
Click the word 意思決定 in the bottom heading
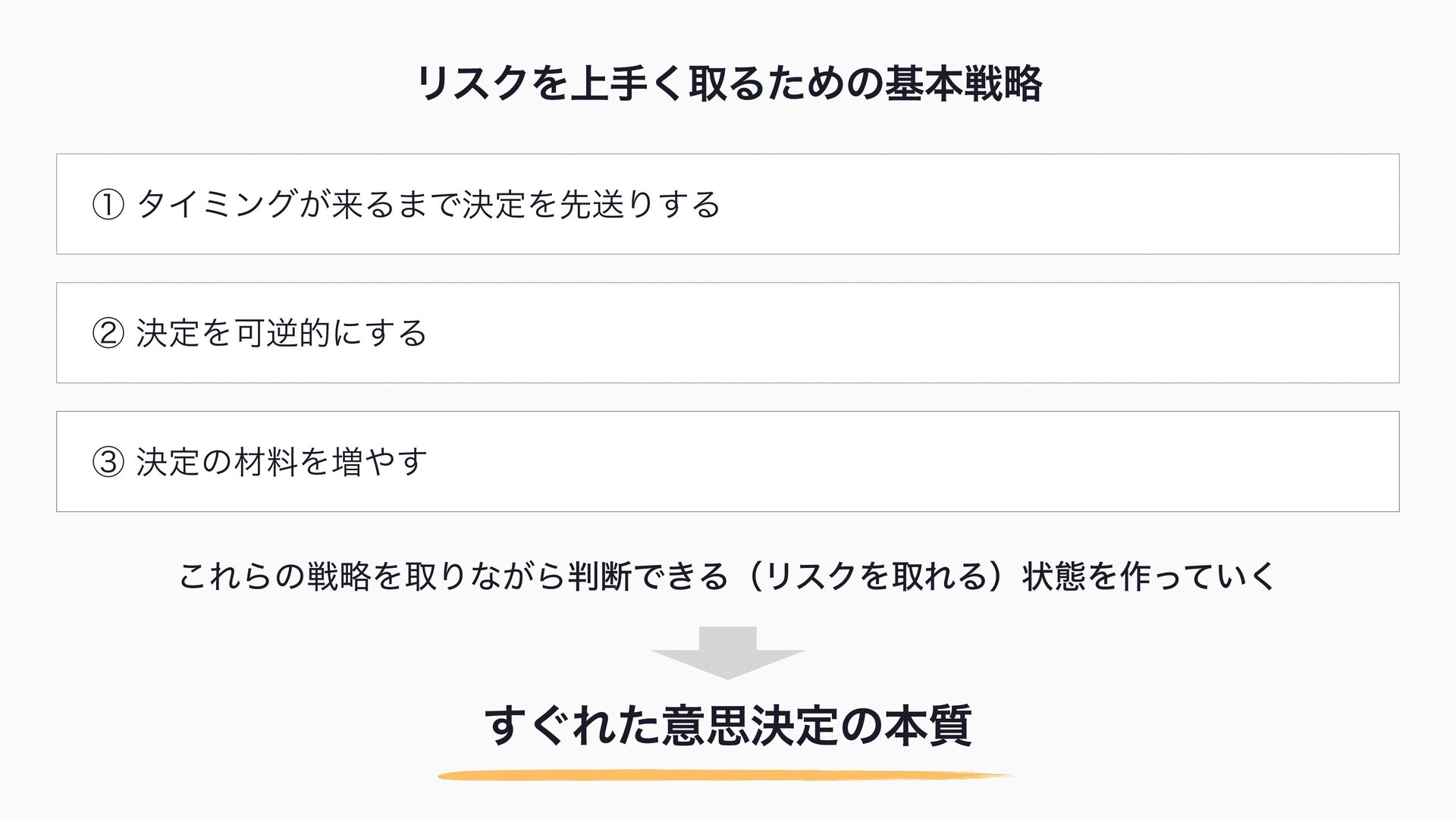pyautogui.click(x=751, y=726)
